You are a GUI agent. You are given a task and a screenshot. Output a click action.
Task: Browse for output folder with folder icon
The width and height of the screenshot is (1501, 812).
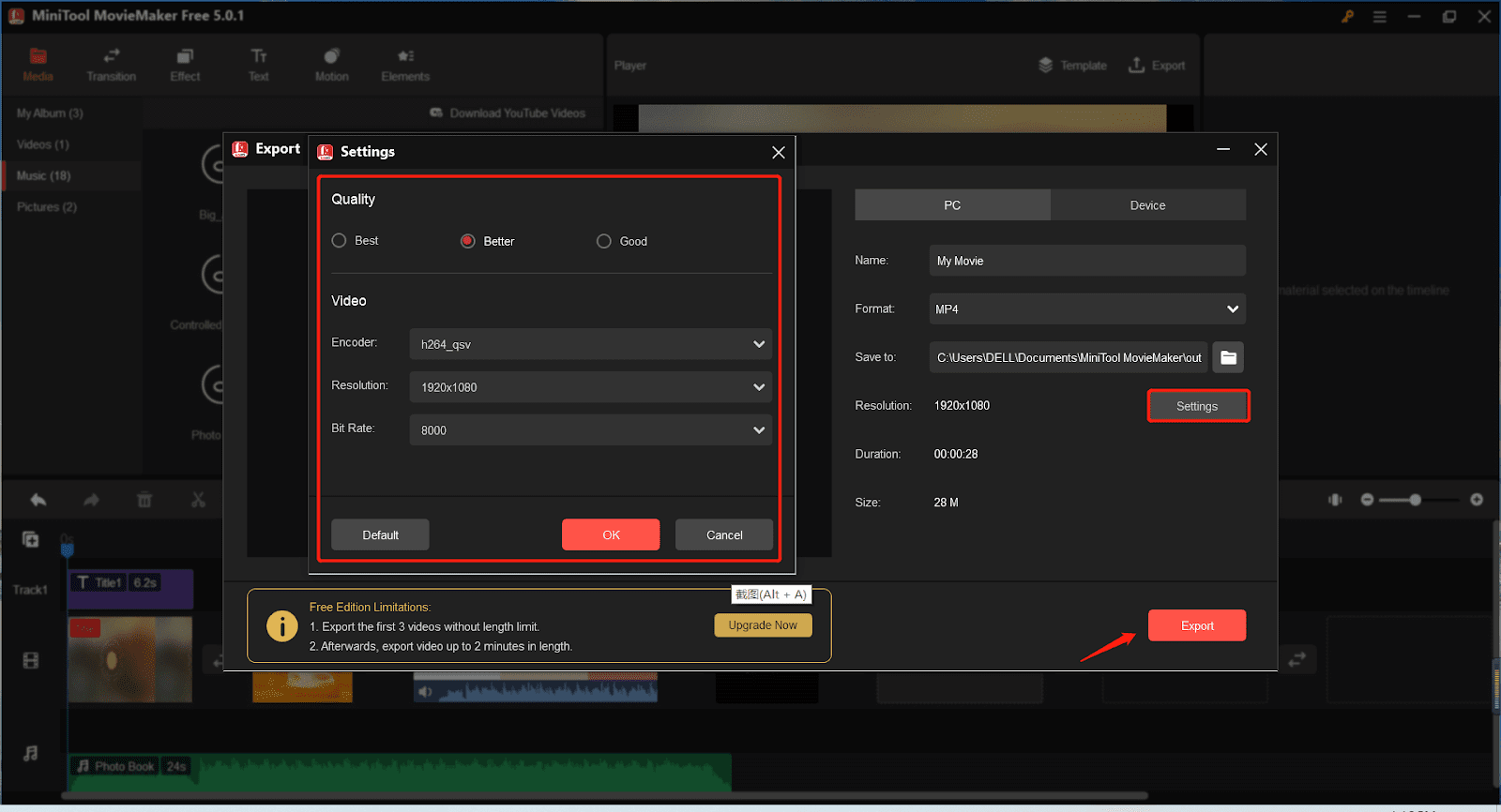1228,357
